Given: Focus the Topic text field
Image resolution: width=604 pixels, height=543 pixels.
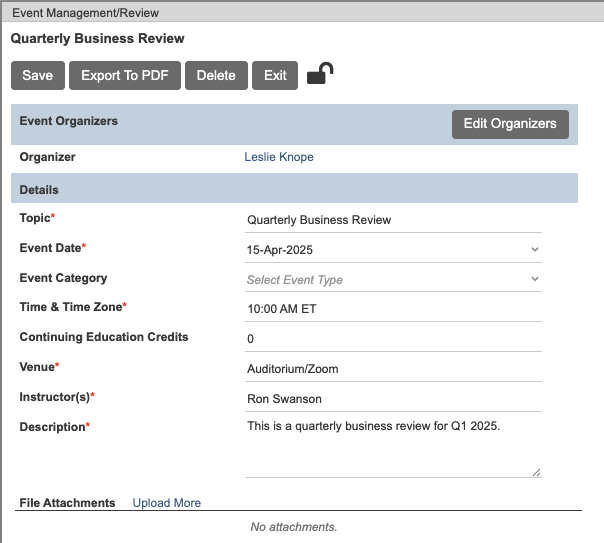Looking at the screenshot, I should [393, 220].
